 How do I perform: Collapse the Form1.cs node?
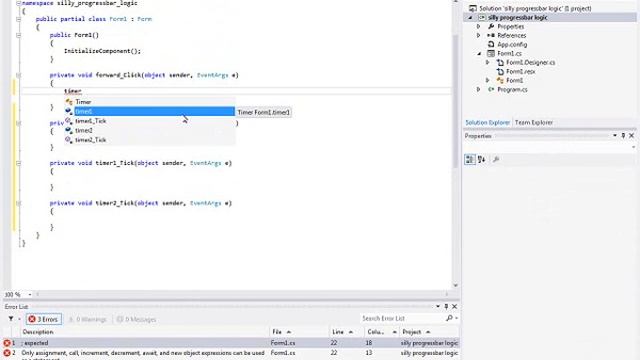coord(479,53)
